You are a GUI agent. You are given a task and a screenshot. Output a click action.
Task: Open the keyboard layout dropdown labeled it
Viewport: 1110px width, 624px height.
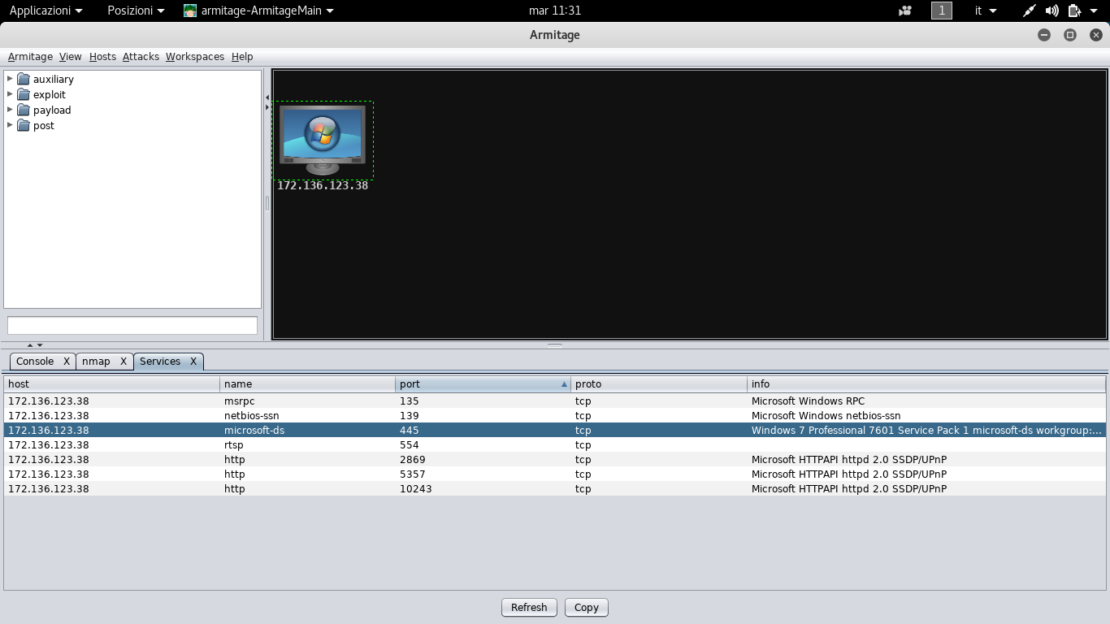[x=981, y=11]
